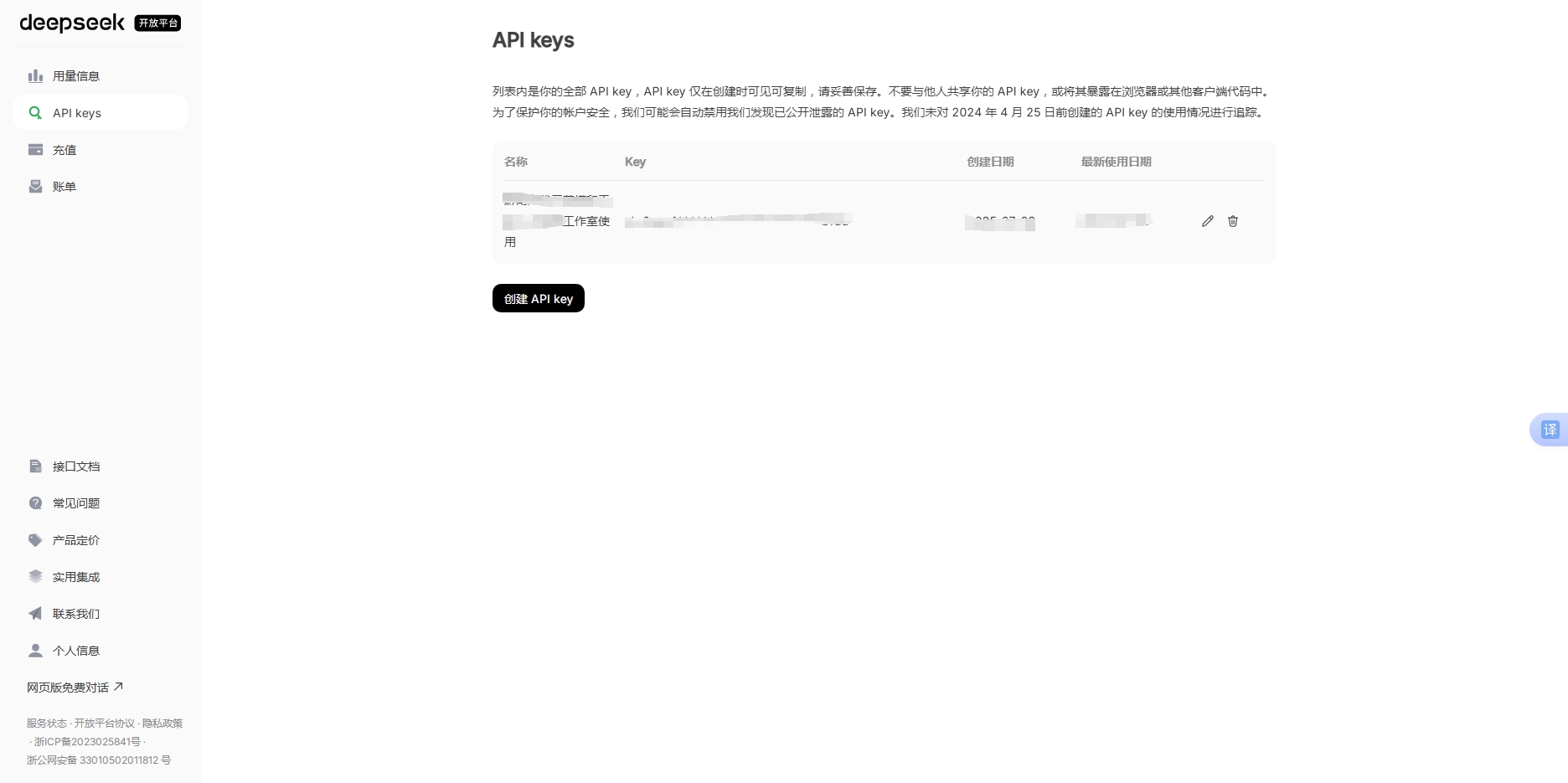Image resolution: width=1568 pixels, height=783 pixels.
Task: Open the 服务状态 footer link
Action: (46, 724)
